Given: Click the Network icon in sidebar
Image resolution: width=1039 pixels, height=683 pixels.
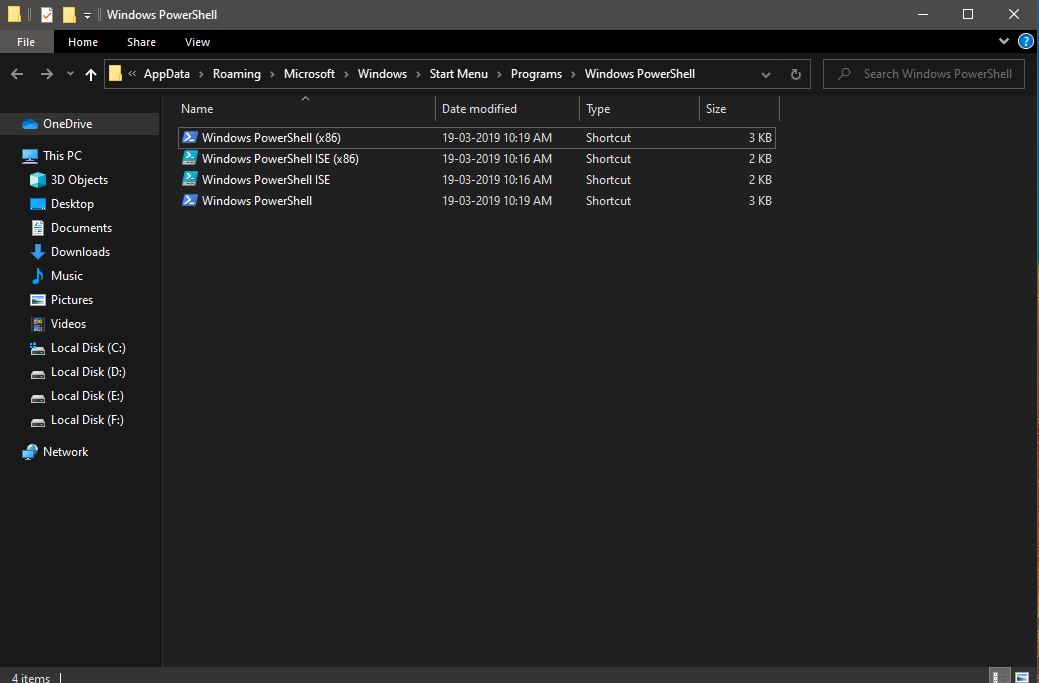Looking at the screenshot, I should [x=30, y=452].
